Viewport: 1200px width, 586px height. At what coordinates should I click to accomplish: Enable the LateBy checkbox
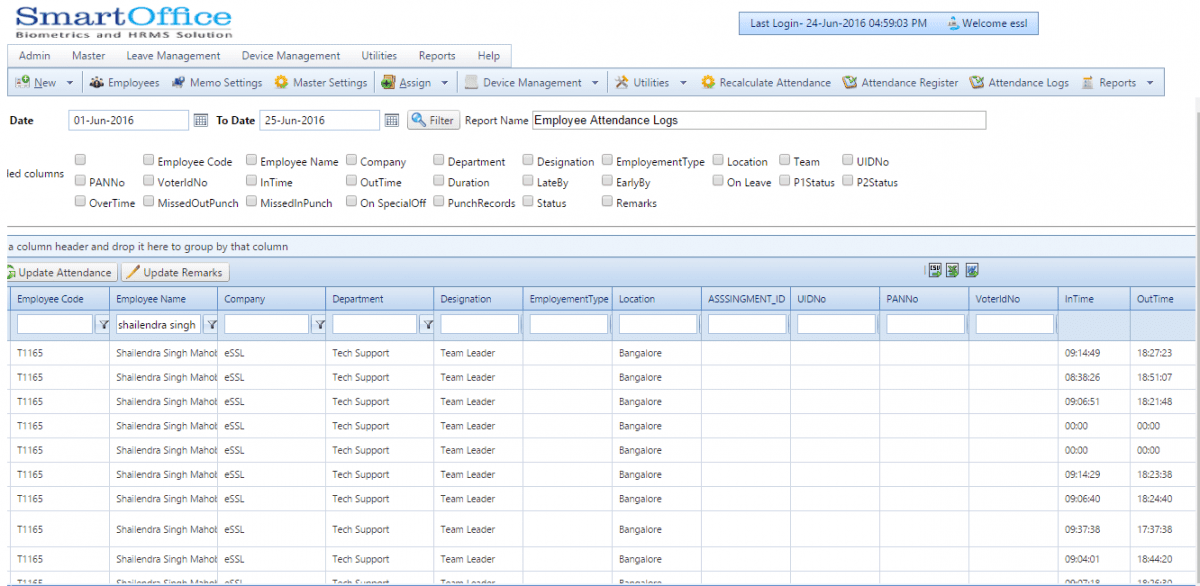pyautogui.click(x=528, y=181)
